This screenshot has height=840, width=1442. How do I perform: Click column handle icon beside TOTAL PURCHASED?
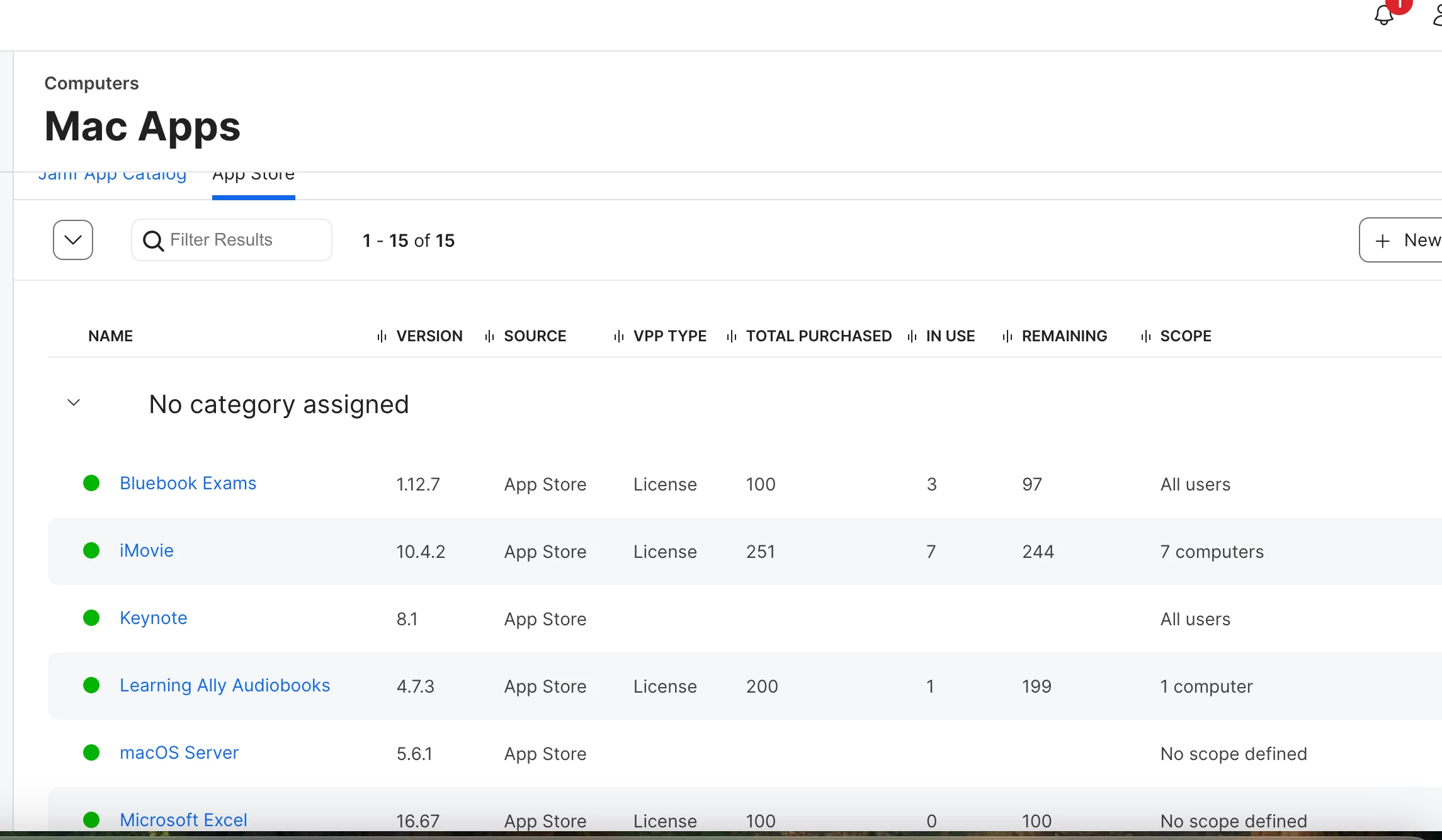coord(732,336)
